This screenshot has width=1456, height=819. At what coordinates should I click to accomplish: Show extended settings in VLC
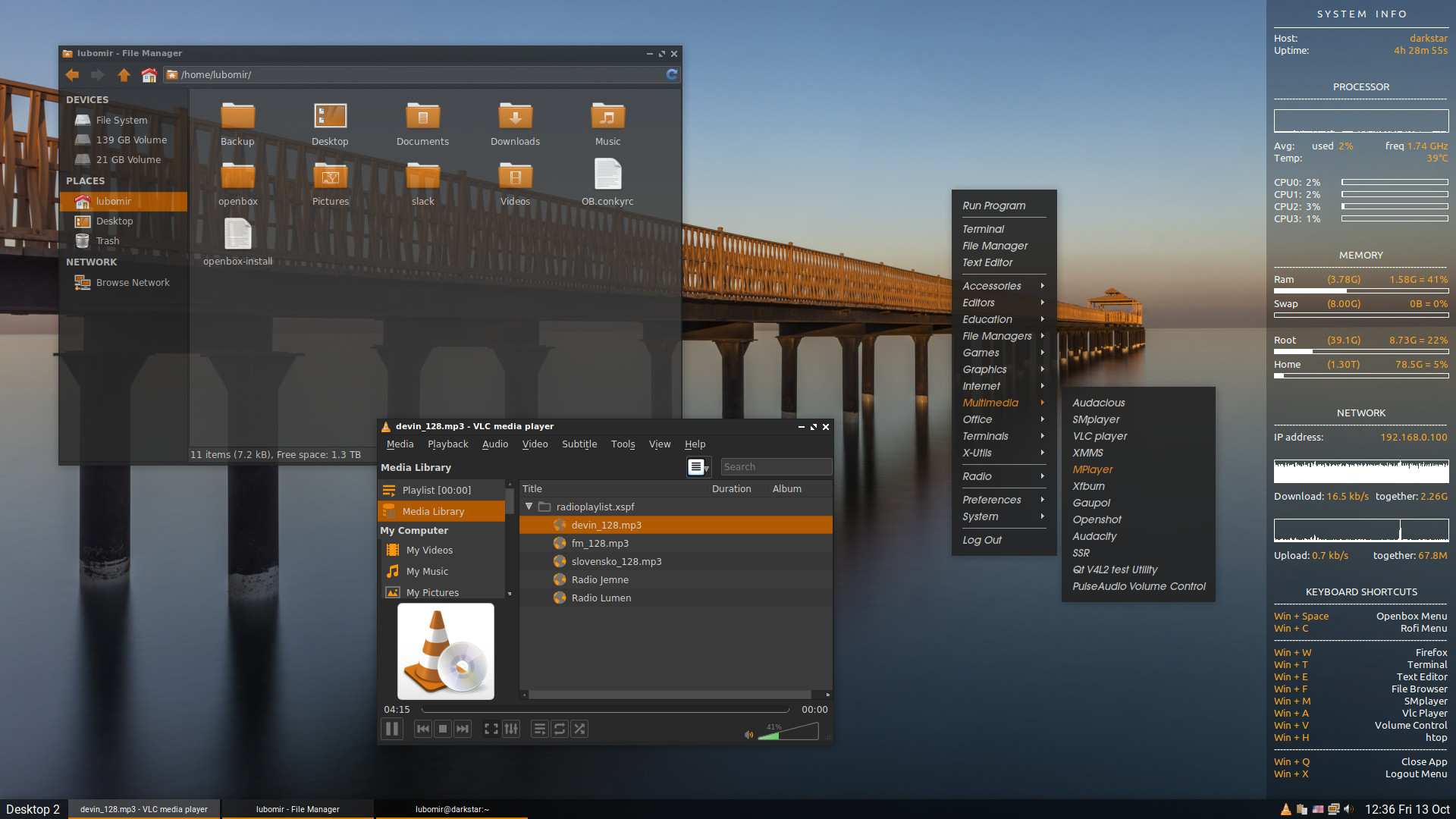pyautogui.click(x=511, y=729)
